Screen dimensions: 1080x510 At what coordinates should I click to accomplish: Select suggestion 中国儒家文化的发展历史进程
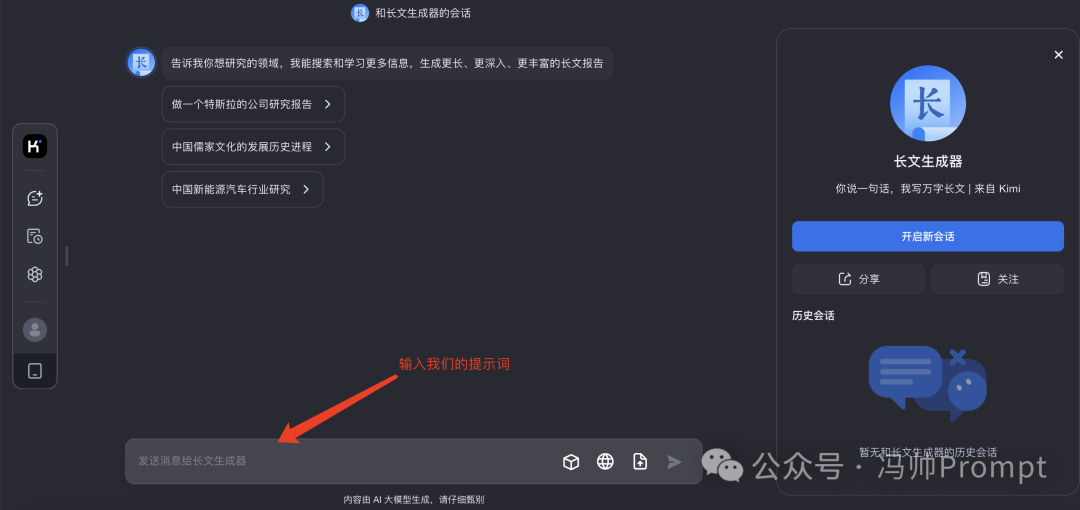coord(253,147)
